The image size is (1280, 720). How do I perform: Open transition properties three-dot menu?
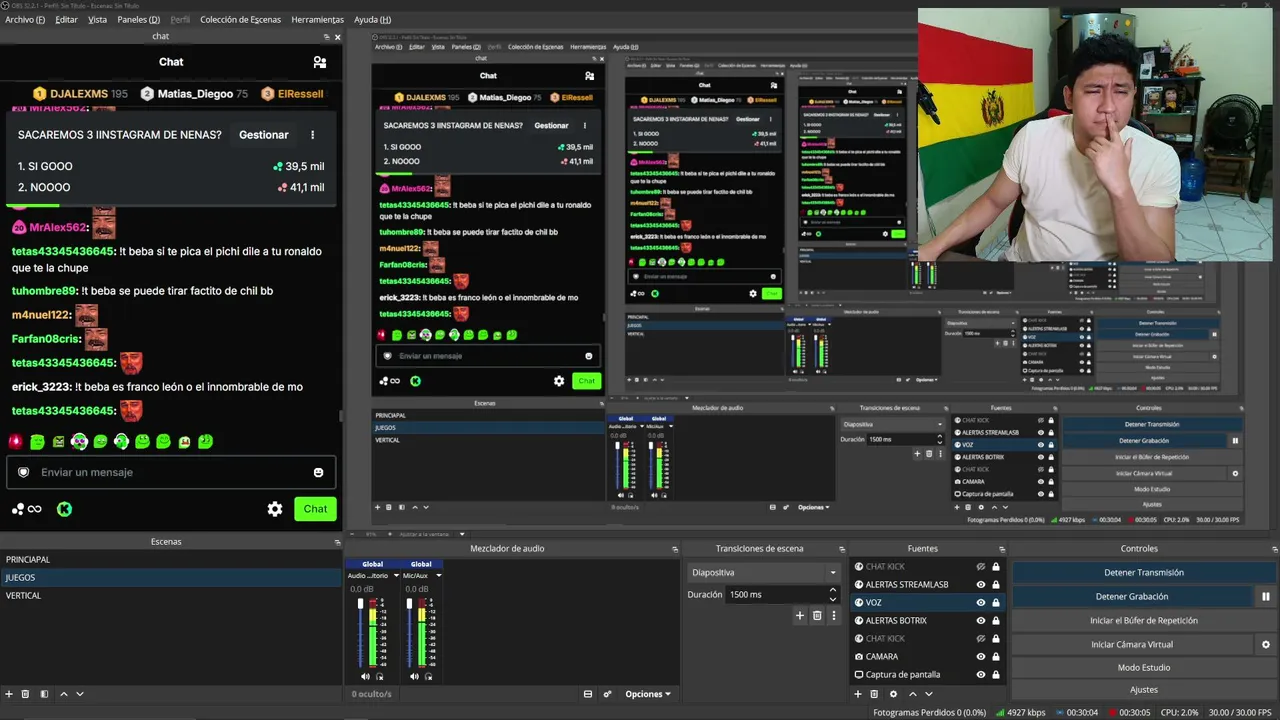(834, 616)
